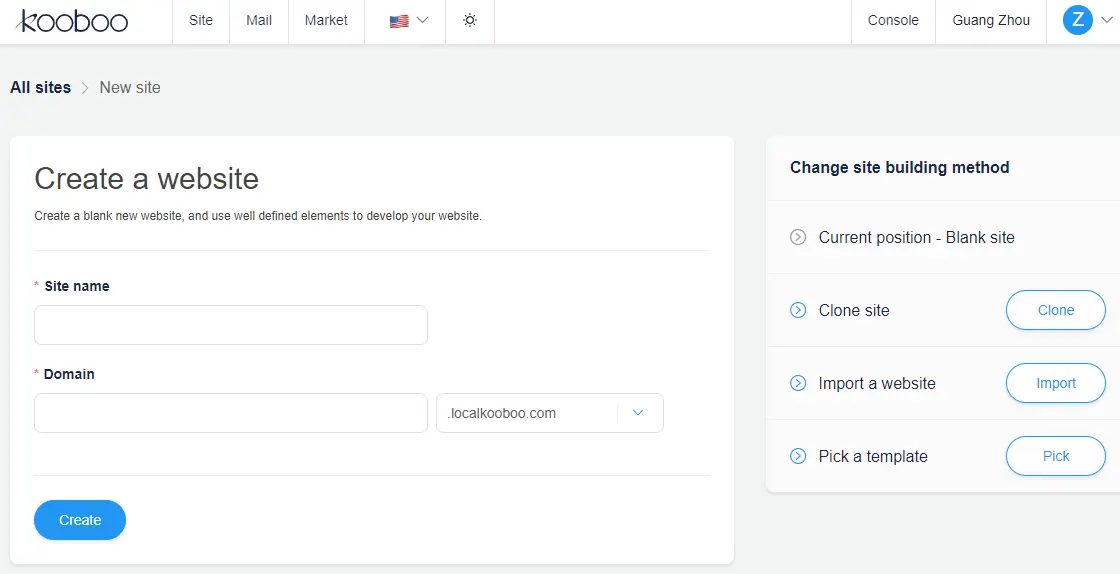Open the US flag language dropdown
Screen dimensions: 1120x574
408,21
